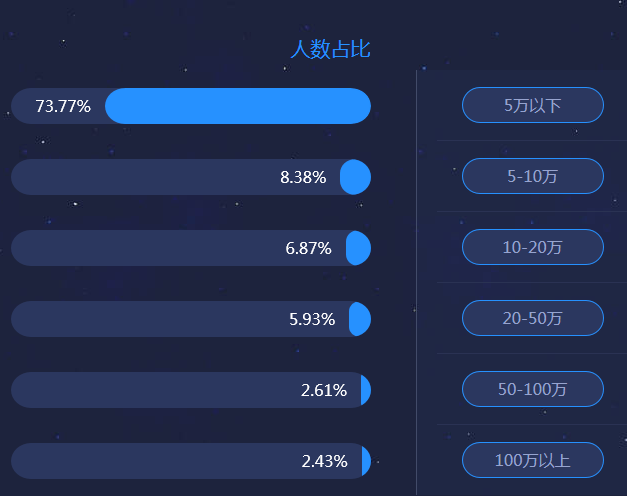Choose the 10-20万 range button
The width and height of the screenshot is (627, 496).
pyautogui.click(x=533, y=247)
